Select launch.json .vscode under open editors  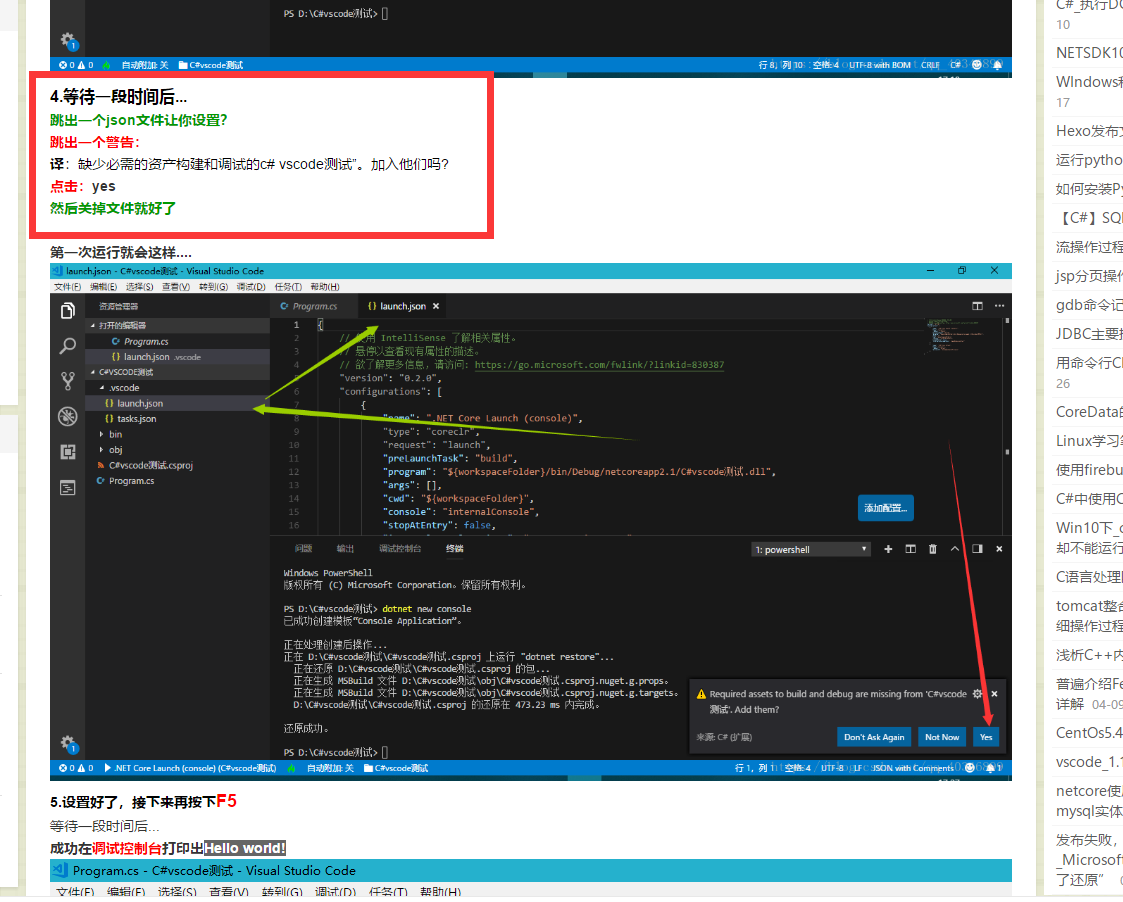coord(177,357)
